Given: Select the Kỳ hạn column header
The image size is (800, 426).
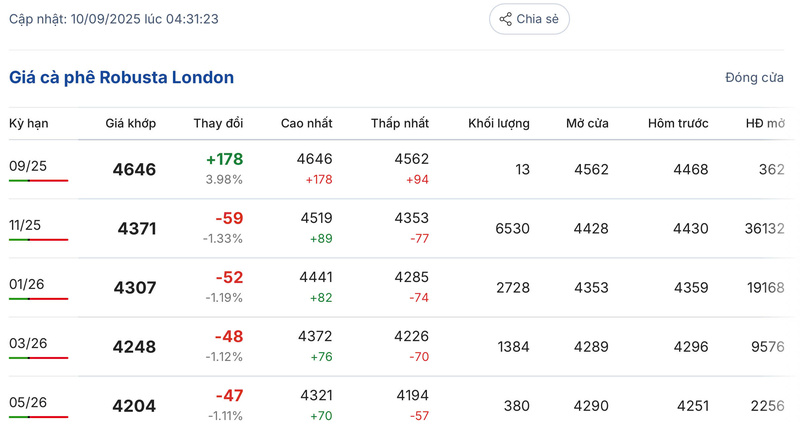Looking at the screenshot, I should (x=29, y=123).
